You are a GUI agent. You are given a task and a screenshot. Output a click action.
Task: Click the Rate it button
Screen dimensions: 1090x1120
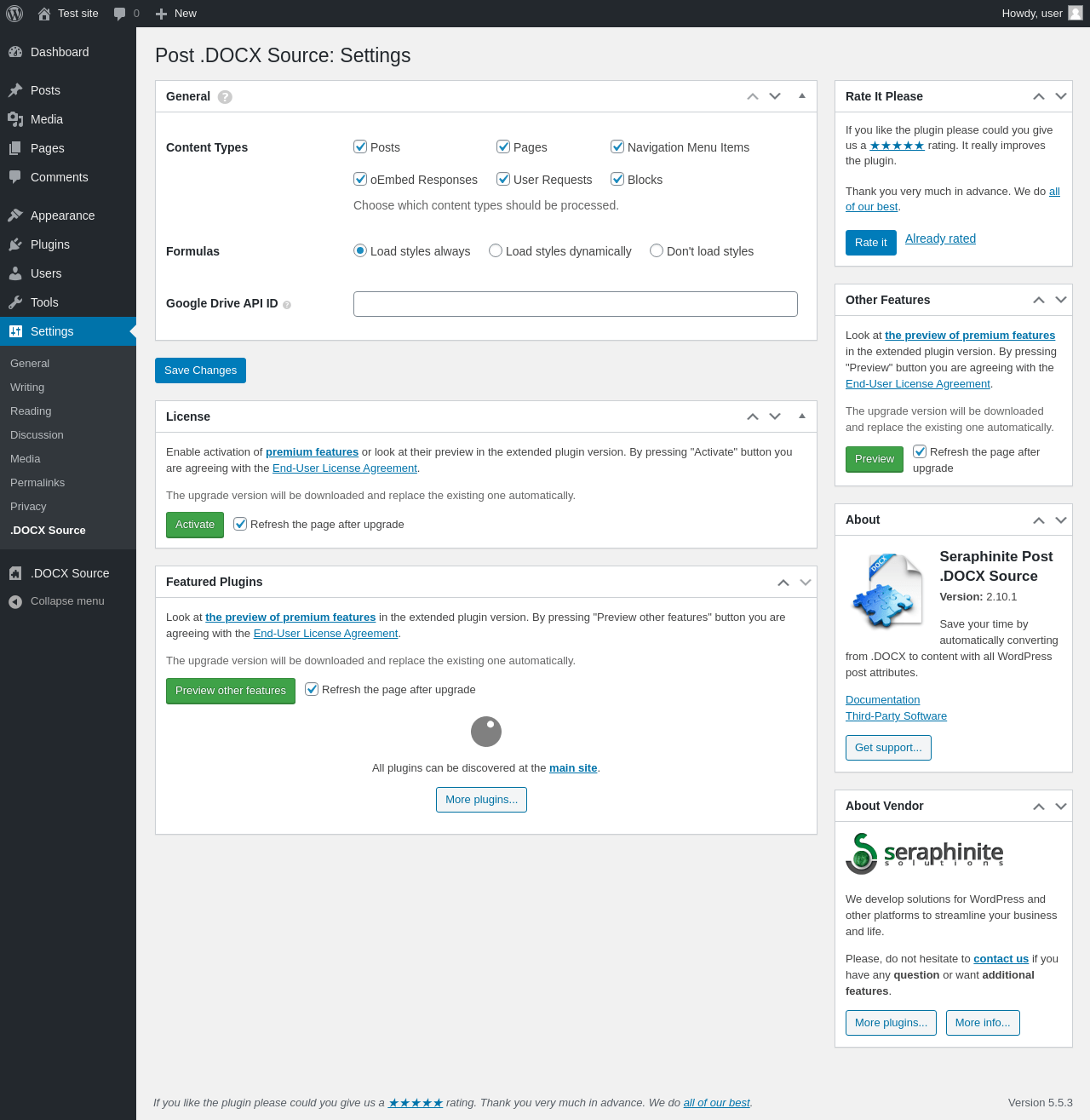coord(871,243)
